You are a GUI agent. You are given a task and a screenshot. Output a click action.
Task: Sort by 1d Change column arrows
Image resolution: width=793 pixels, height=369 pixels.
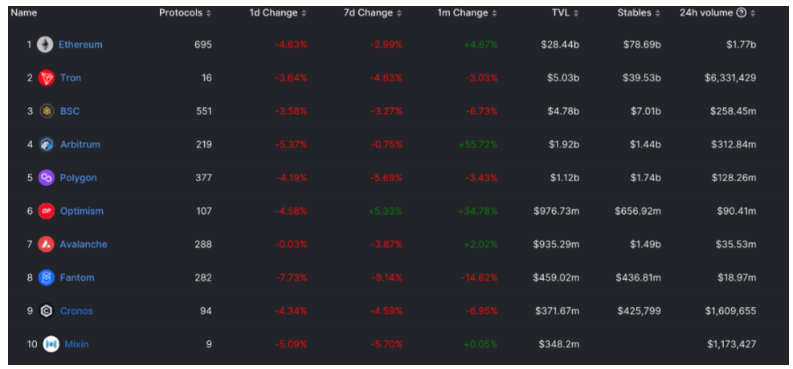tap(303, 13)
